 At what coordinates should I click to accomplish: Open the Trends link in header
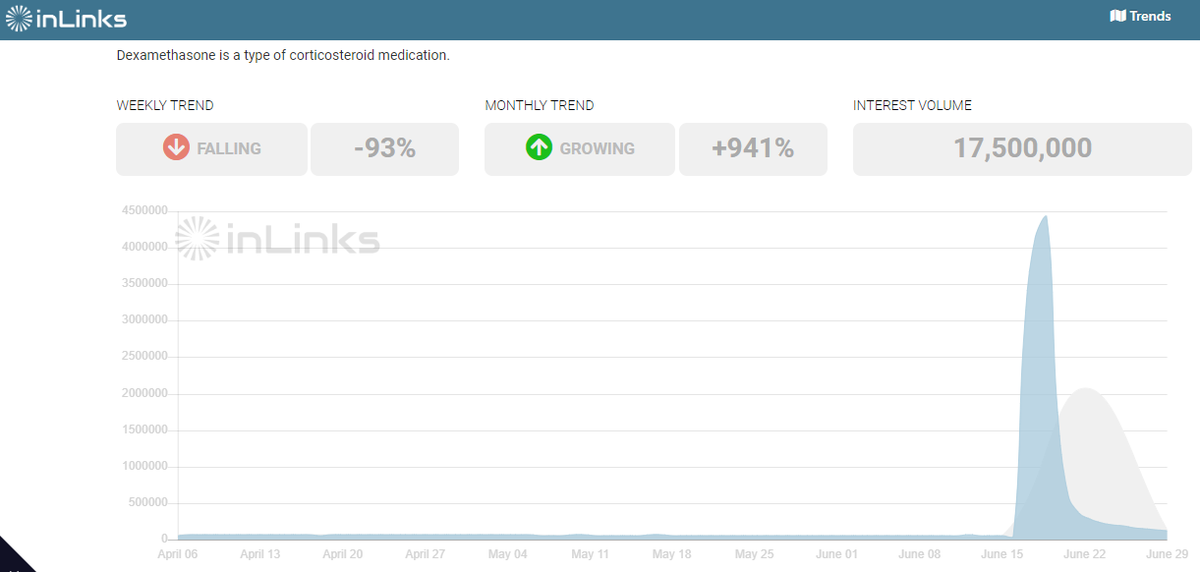[x=1141, y=16]
